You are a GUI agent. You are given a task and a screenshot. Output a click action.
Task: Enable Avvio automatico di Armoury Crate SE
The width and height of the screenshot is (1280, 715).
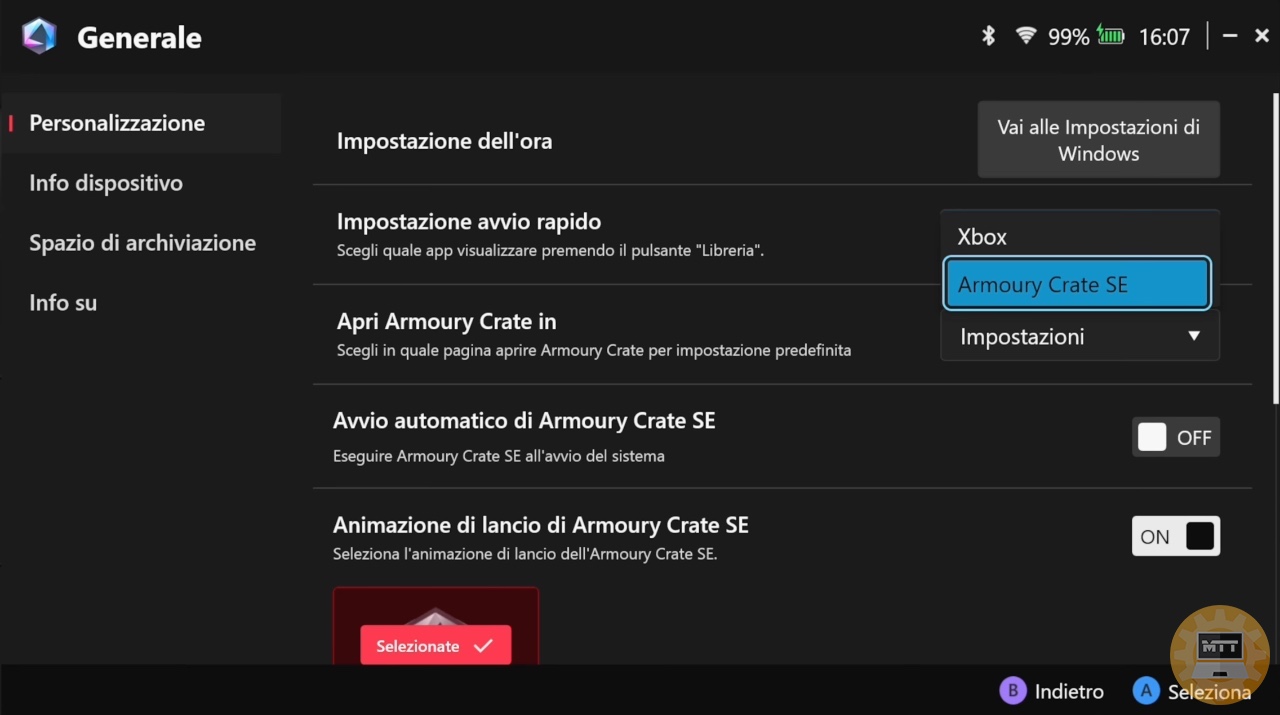[1175, 437]
